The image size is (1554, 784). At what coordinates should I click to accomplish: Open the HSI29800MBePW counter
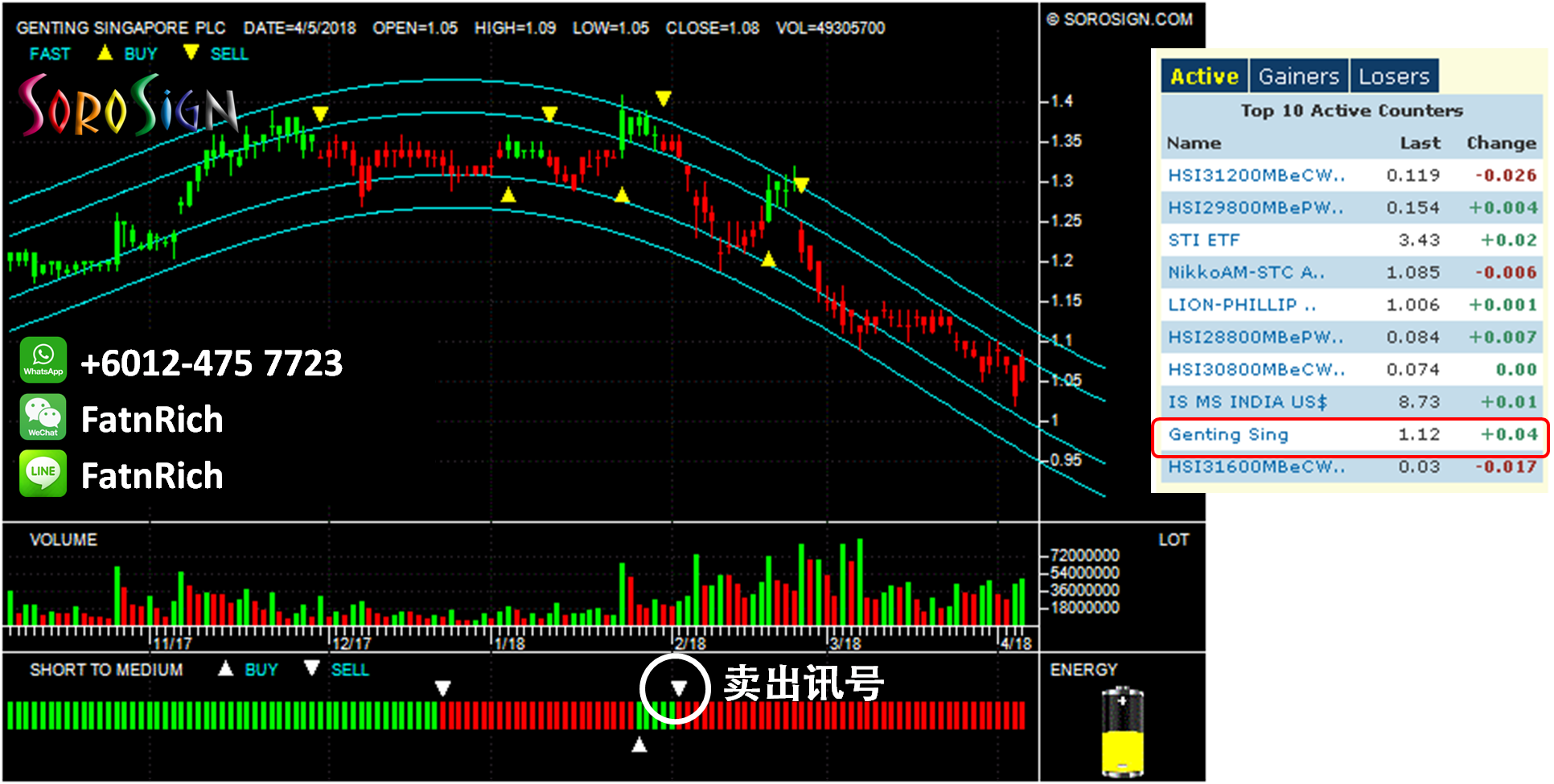1256,207
